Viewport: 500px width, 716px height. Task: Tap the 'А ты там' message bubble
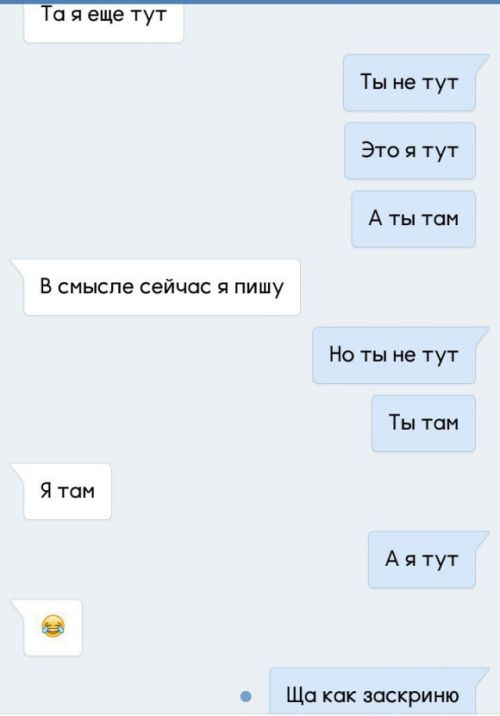[413, 219]
